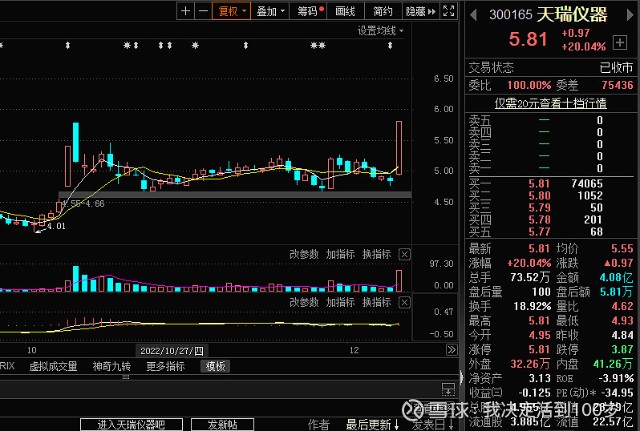Click the date label 2022/10/27/四

click(171, 351)
